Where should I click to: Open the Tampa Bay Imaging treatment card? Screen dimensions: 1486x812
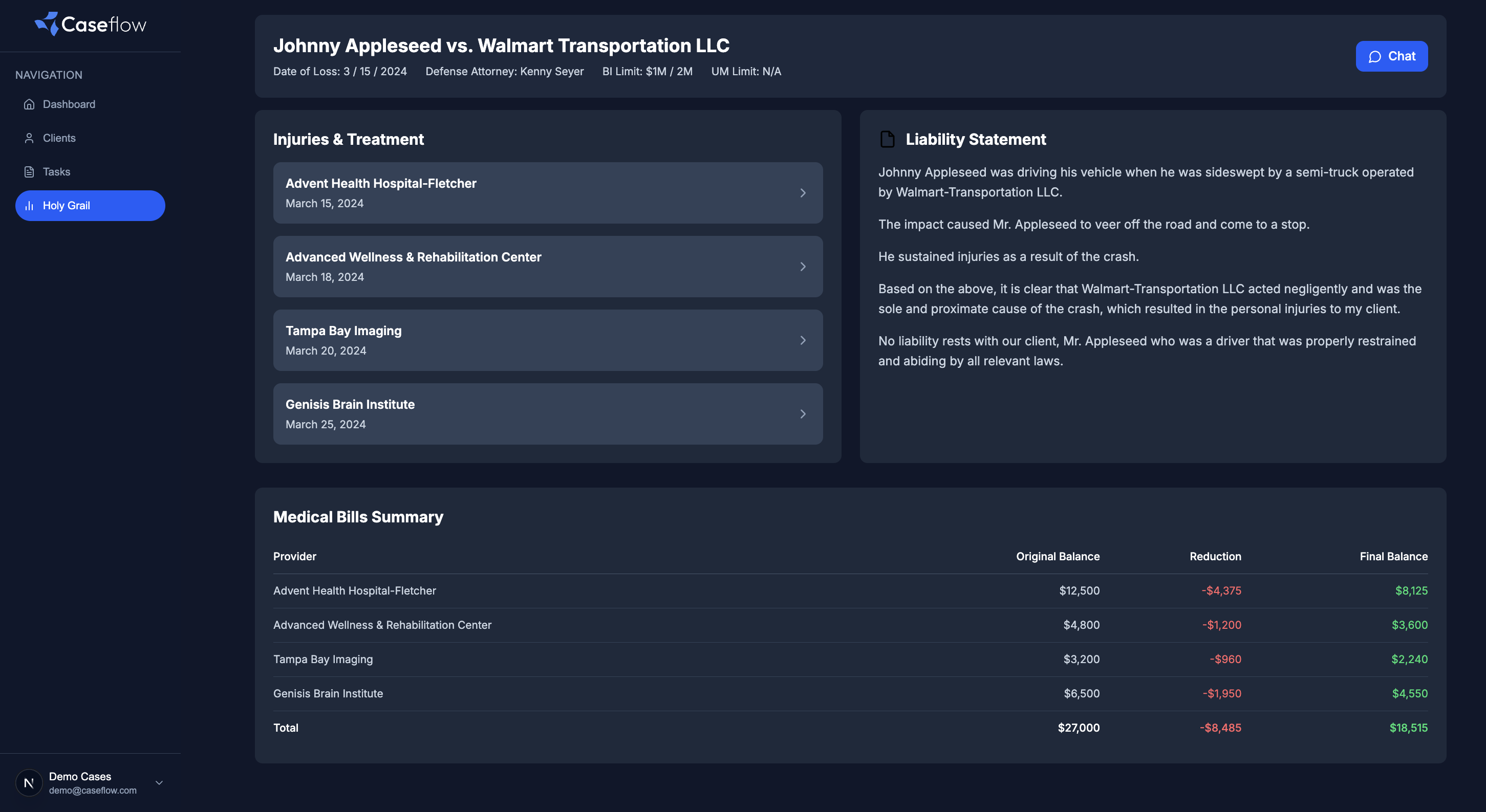(547, 340)
